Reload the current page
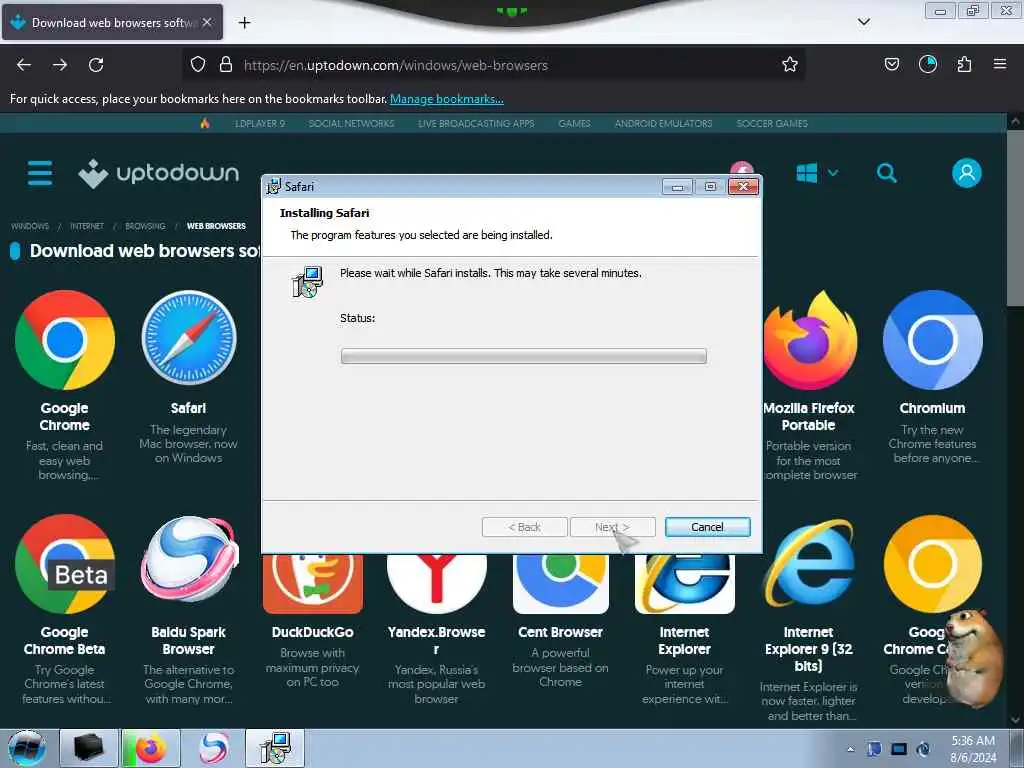Screen dimensions: 1024x768 (x=96, y=65)
